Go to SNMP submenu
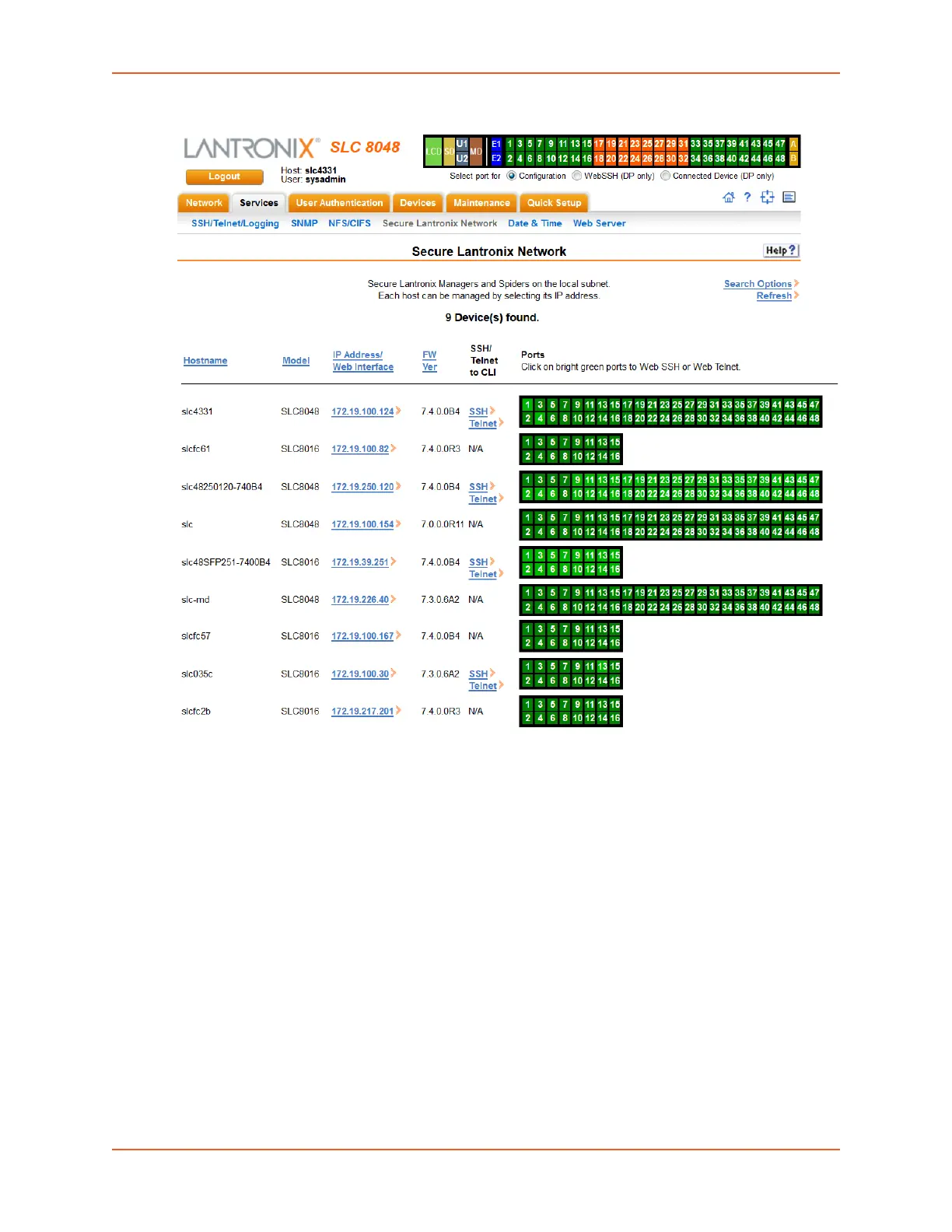 (x=304, y=223)
